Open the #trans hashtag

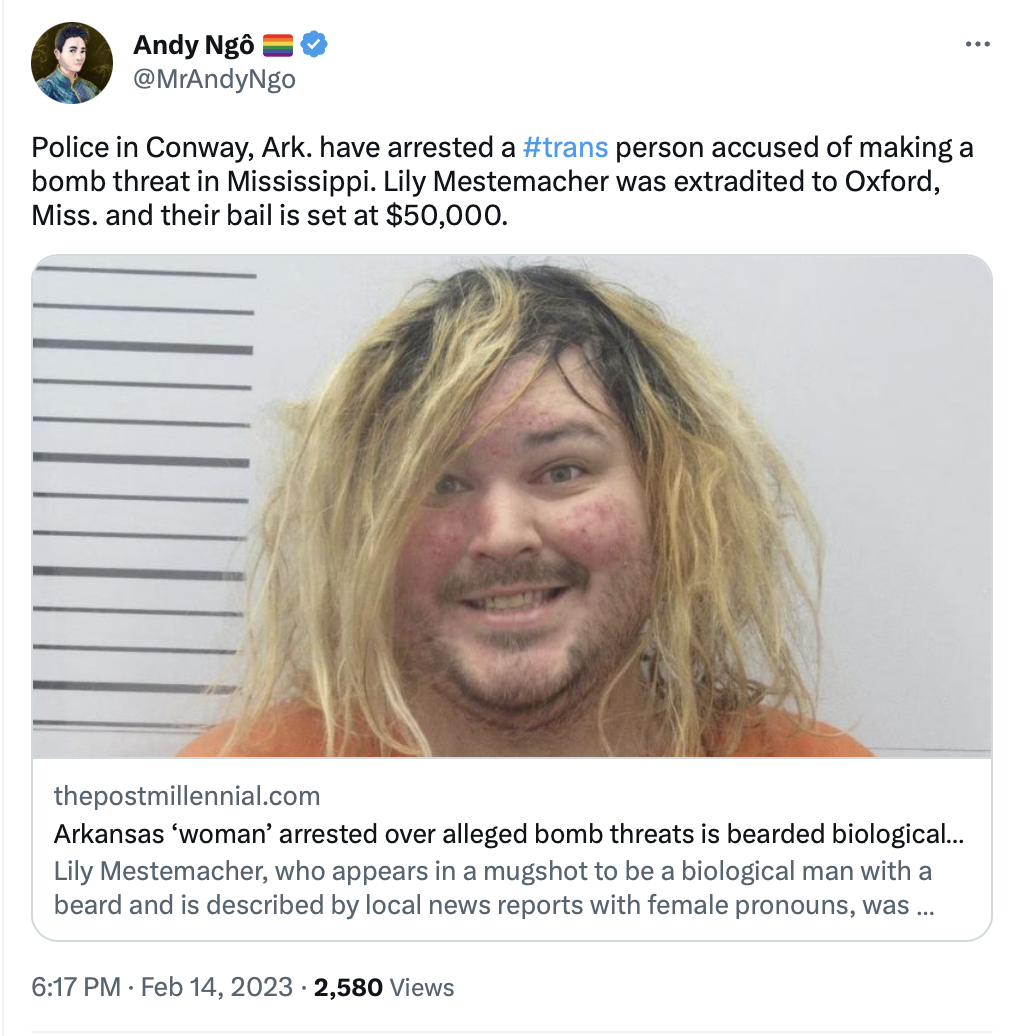(x=565, y=147)
